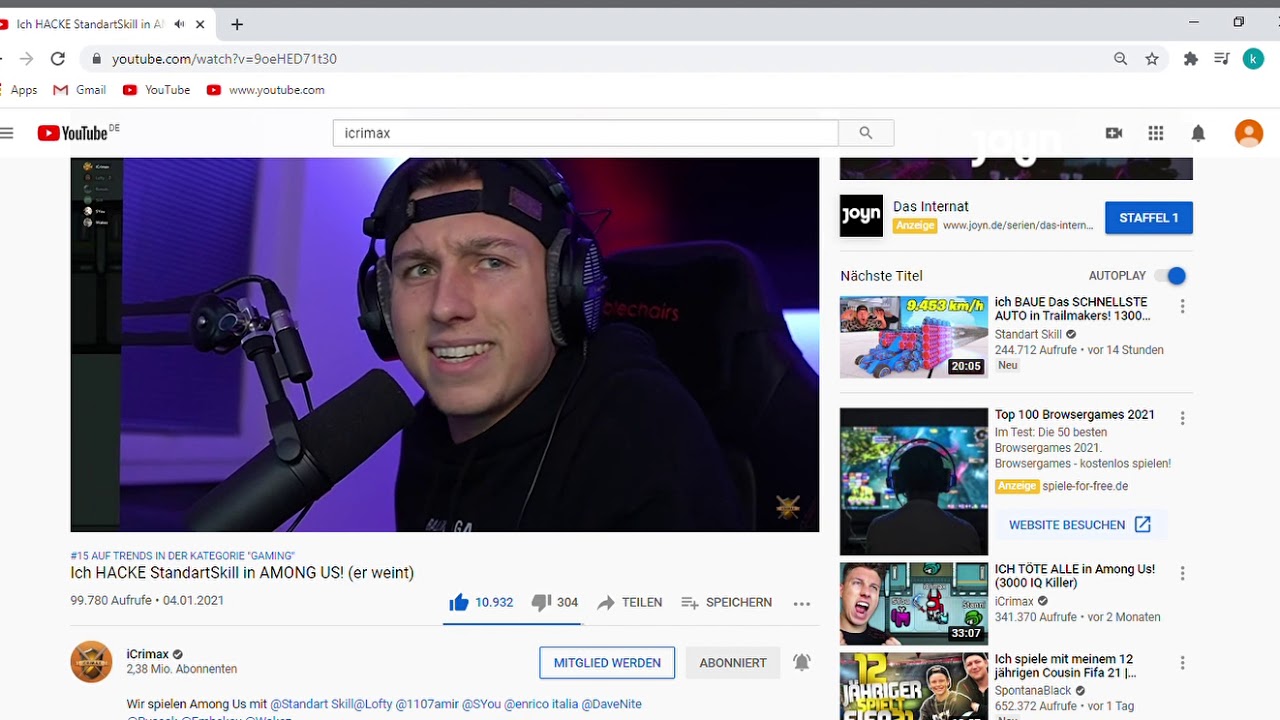Click the search box containing 'icrimax'

pos(585,133)
